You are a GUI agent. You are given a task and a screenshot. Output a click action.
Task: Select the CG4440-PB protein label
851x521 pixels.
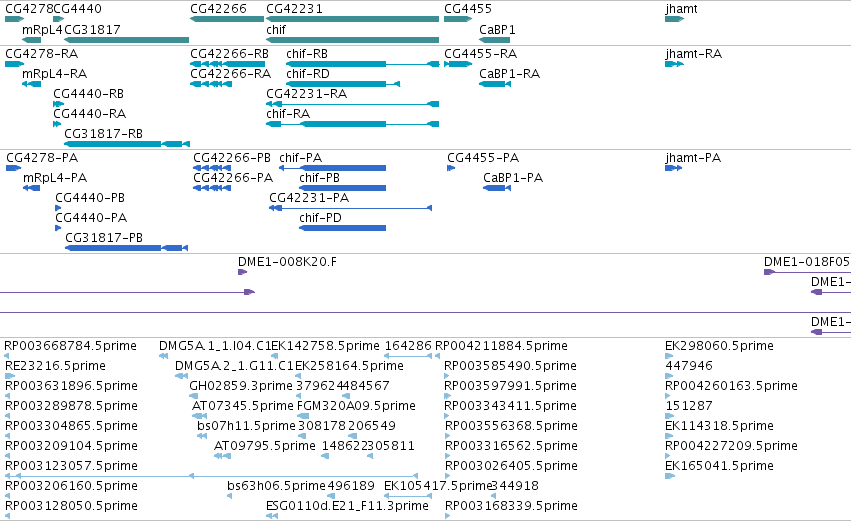(90, 198)
